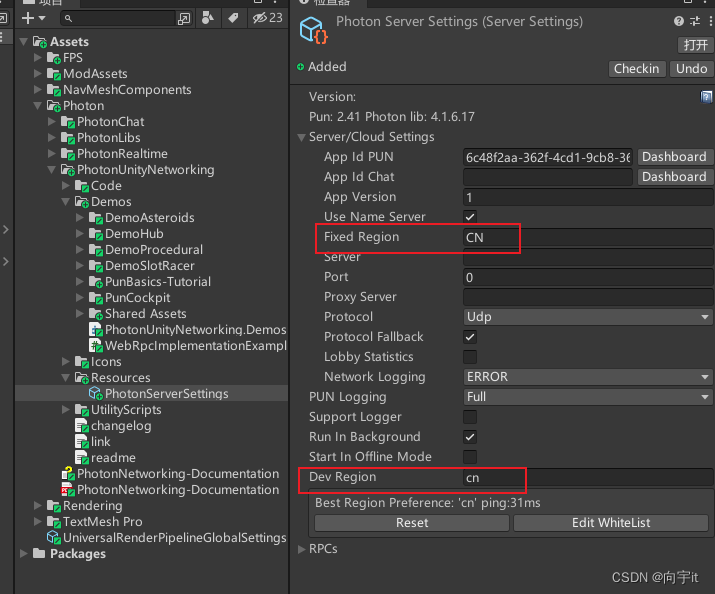Collapse the Server/Cloud Settings section
Viewport: 715px width, 594px height.
pos(301,137)
